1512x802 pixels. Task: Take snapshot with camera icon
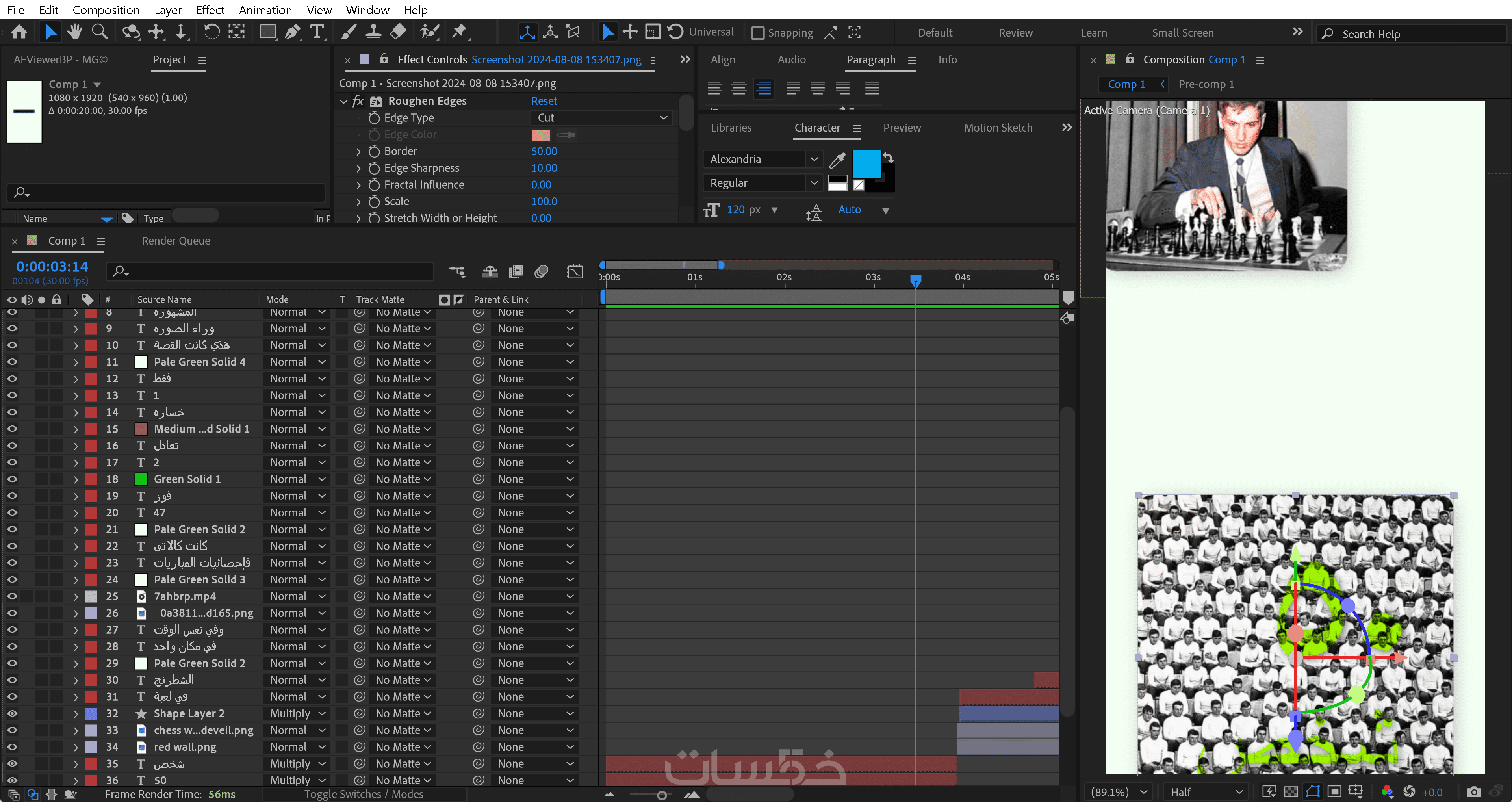click(x=1474, y=792)
